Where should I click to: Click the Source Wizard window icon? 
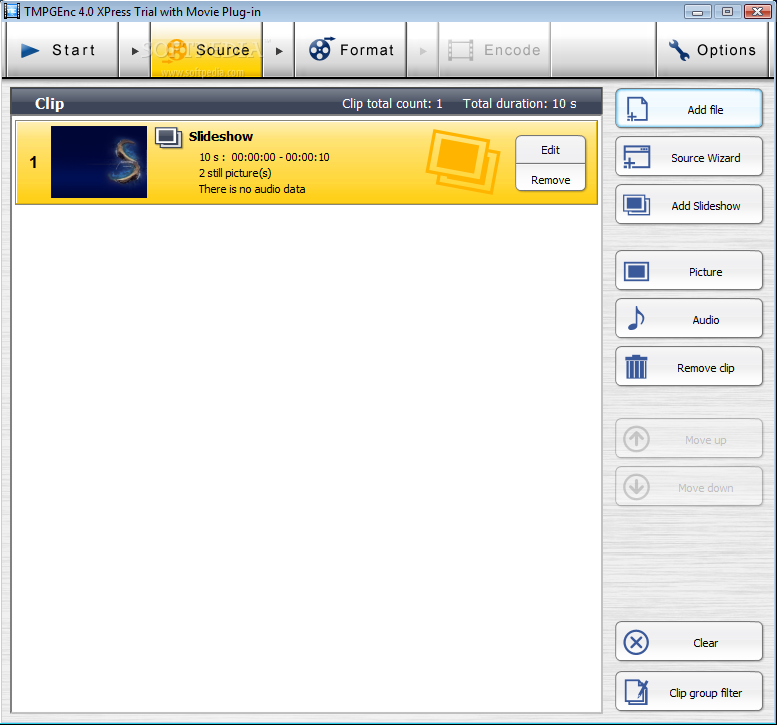click(637, 157)
